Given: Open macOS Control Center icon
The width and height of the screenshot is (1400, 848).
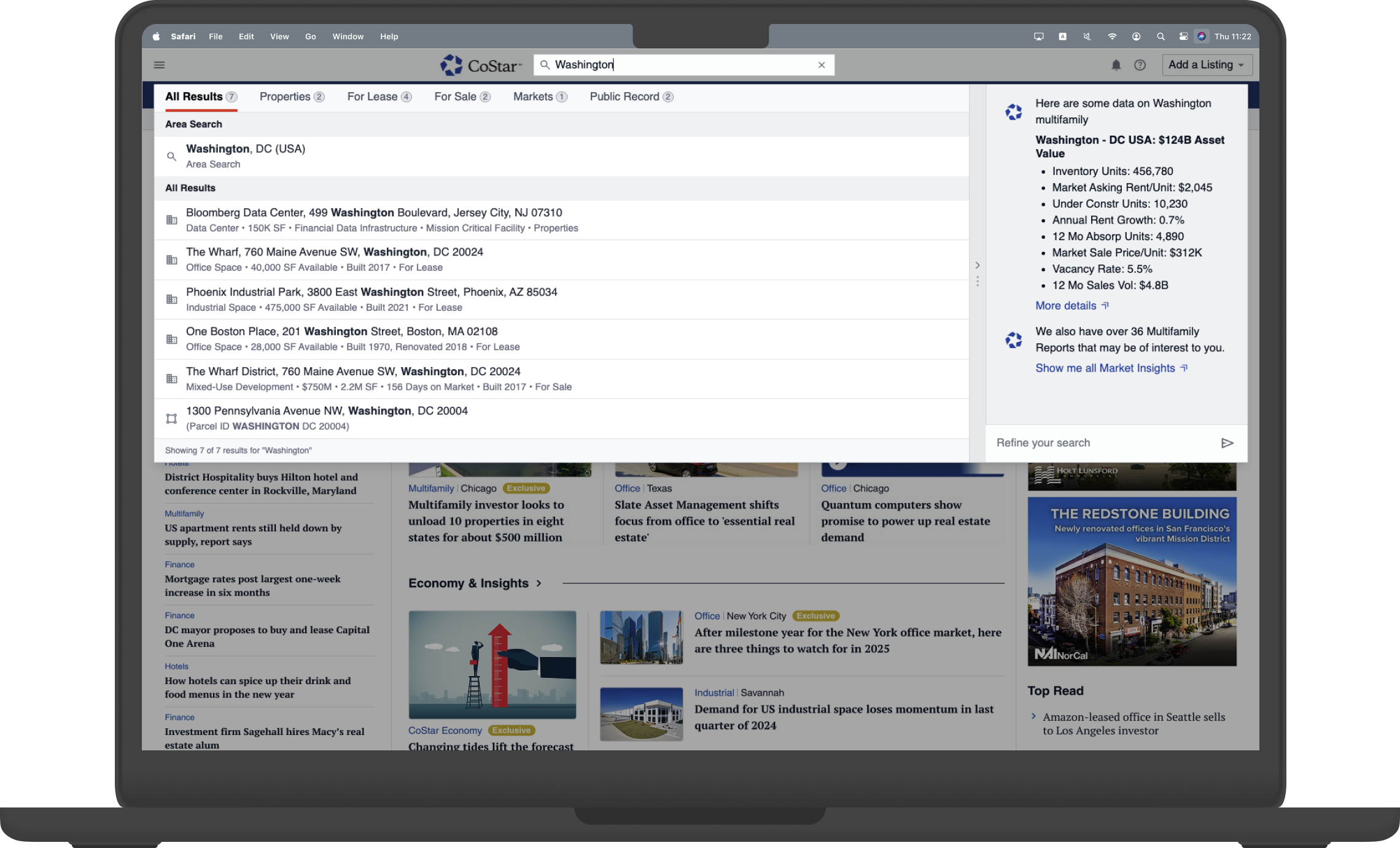Looking at the screenshot, I should [x=1183, y=37].
